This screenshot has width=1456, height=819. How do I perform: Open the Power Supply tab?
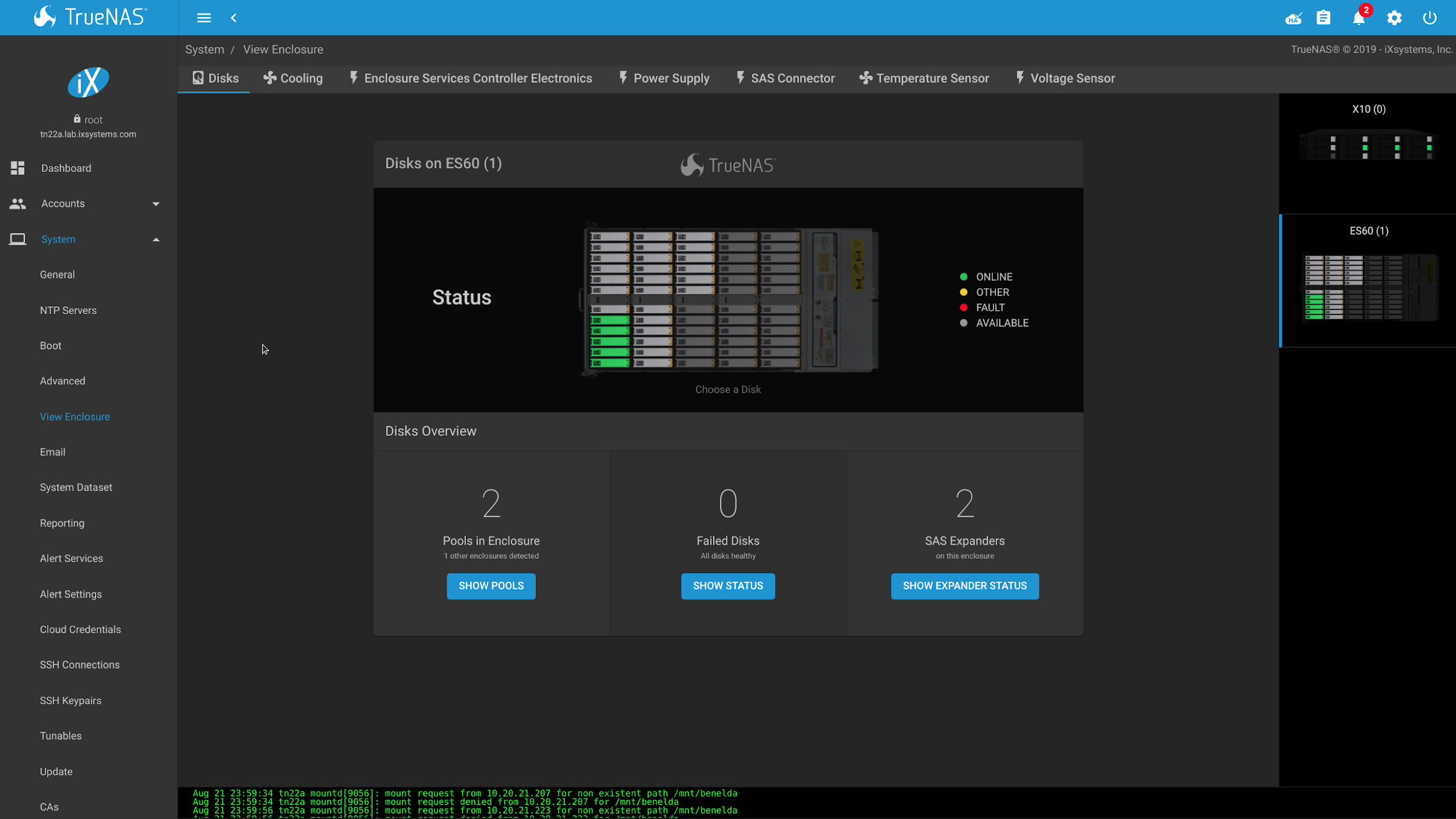pyautogui.click(x=664, y=77)
